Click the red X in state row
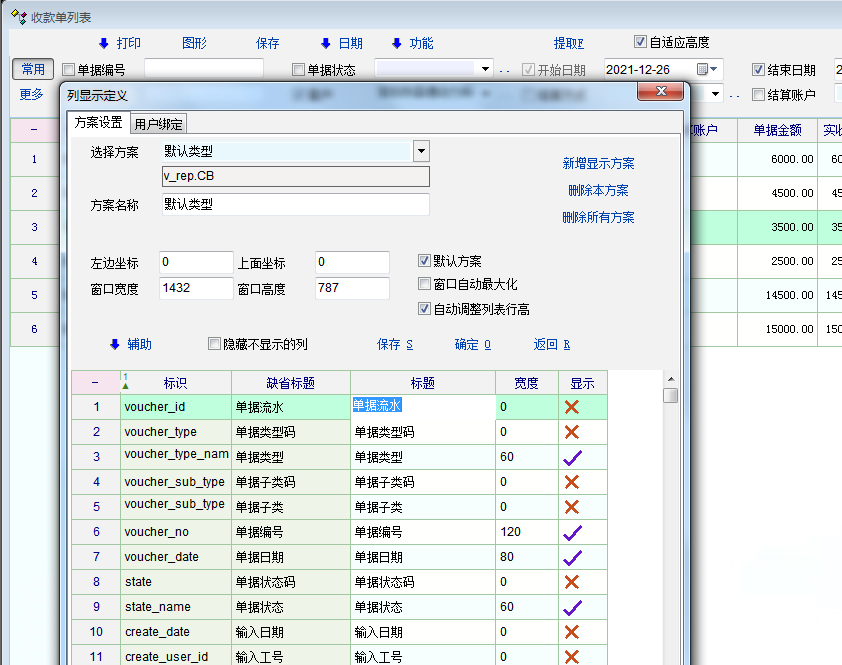Screen dimensions: 842x665 coord(572,582)
